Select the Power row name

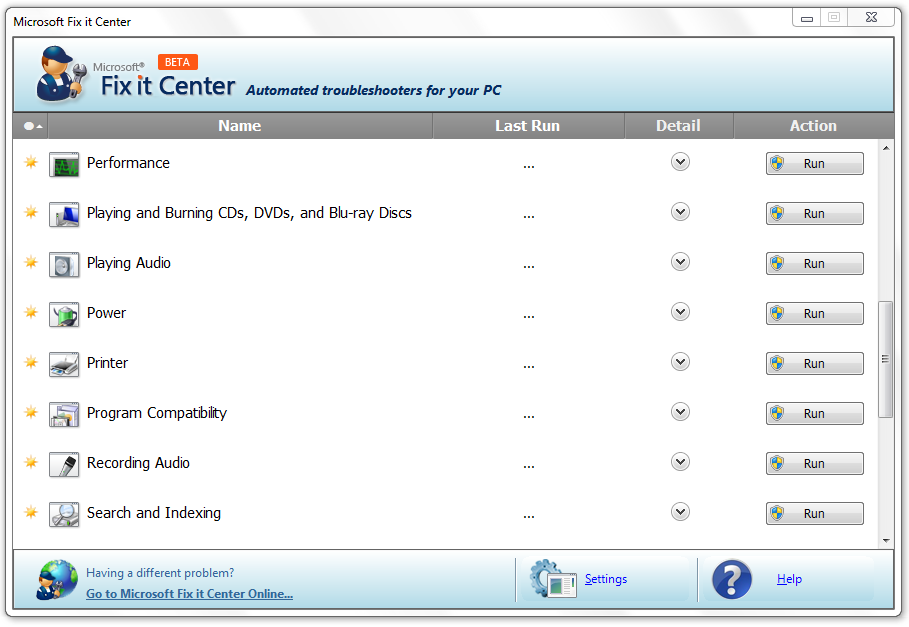coord(106,313)
